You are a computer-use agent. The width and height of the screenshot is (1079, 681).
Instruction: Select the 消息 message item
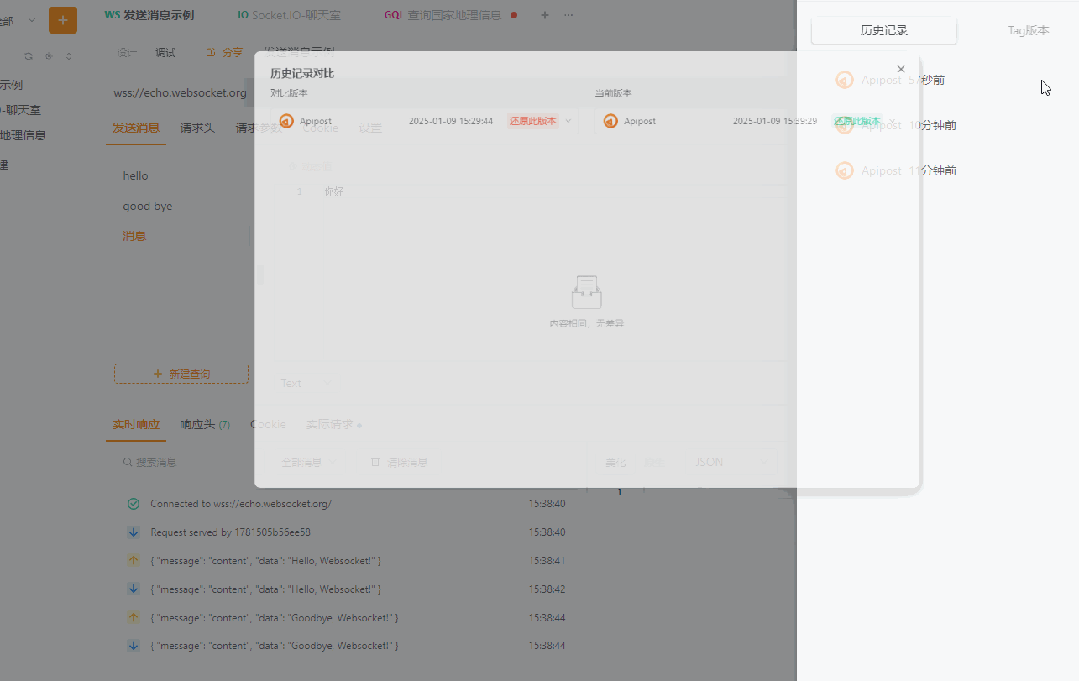pos(134,236)
